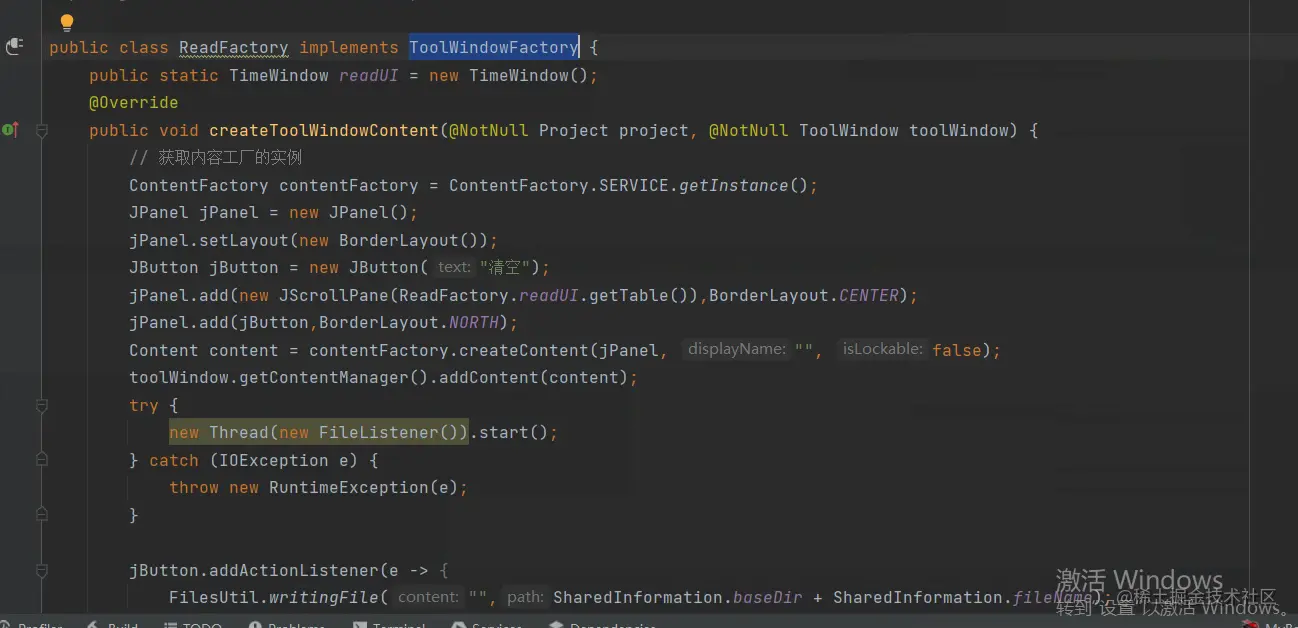The width and height of the screenshot is (1298, 628).
Task: Click the TimeWindow() constructor call
Action: click(529, 75)
